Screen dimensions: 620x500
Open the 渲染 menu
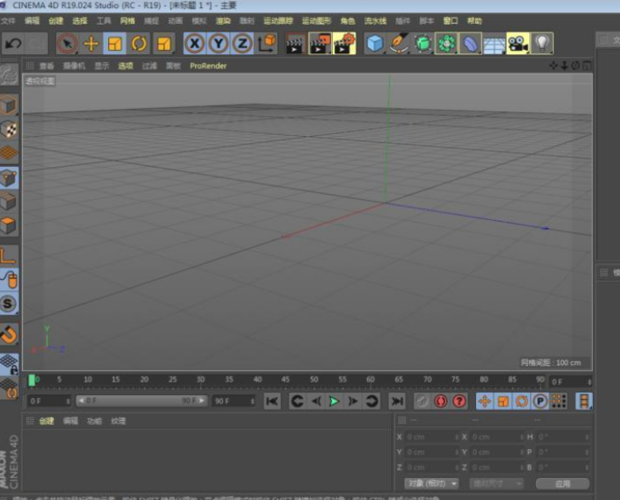(x=223, y=21)
